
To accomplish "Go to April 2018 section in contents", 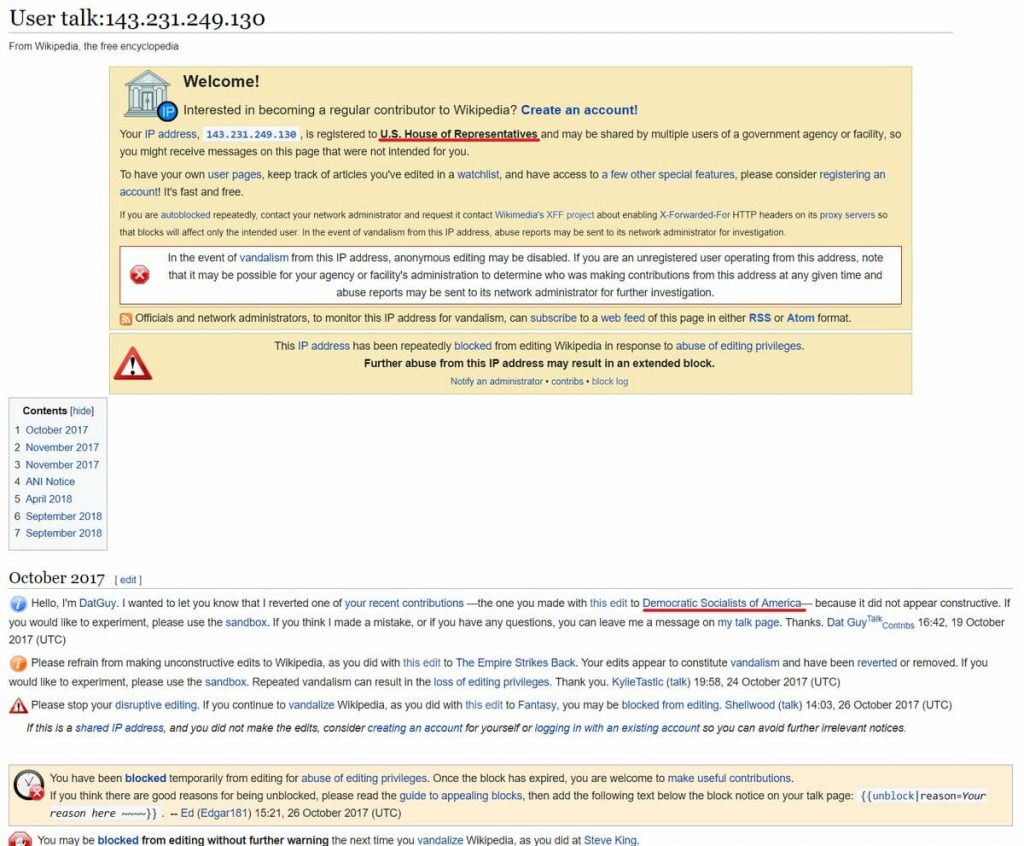I will tap(49, 499).
